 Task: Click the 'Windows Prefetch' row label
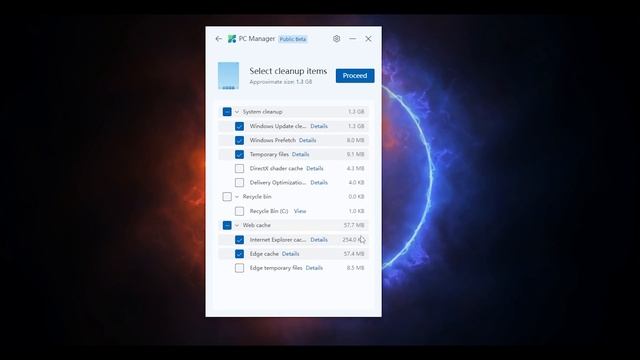(x=273, y=140)
